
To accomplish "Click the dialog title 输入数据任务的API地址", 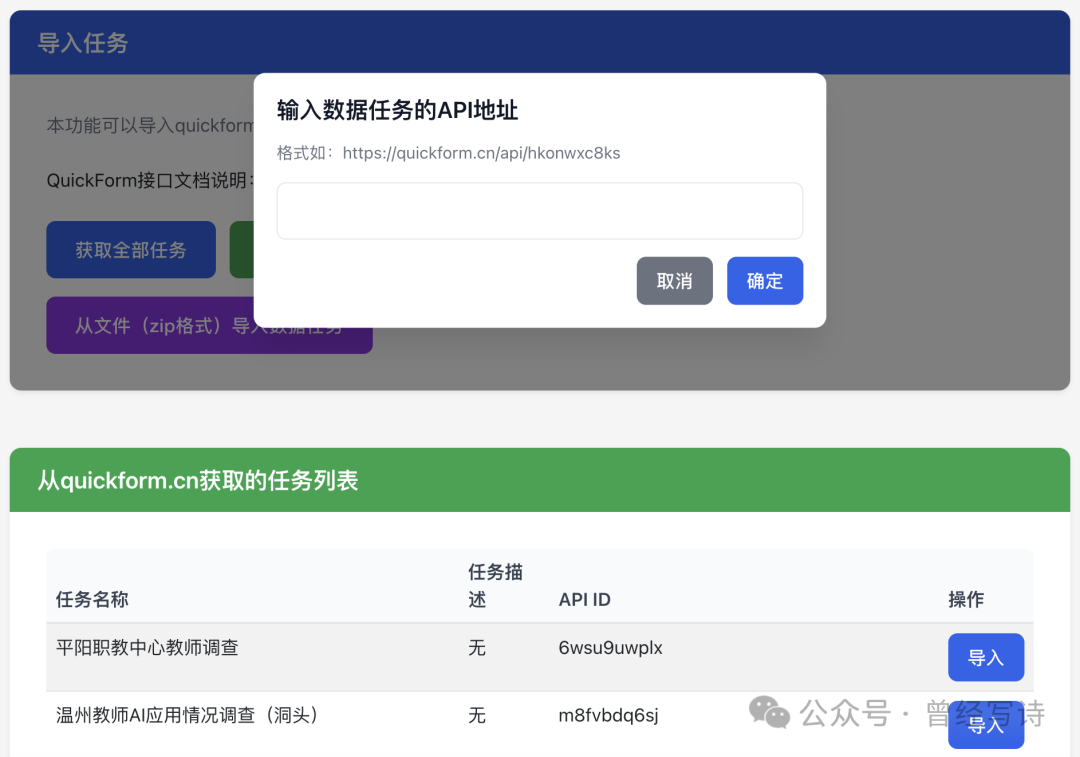I will tap(397, 110).
